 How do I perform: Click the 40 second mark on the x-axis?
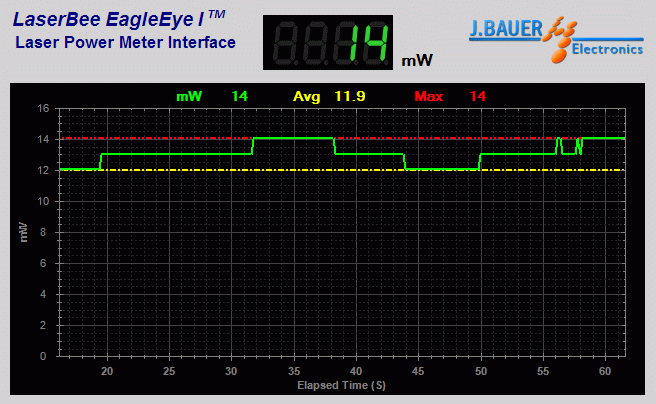[x=356, y=371]
